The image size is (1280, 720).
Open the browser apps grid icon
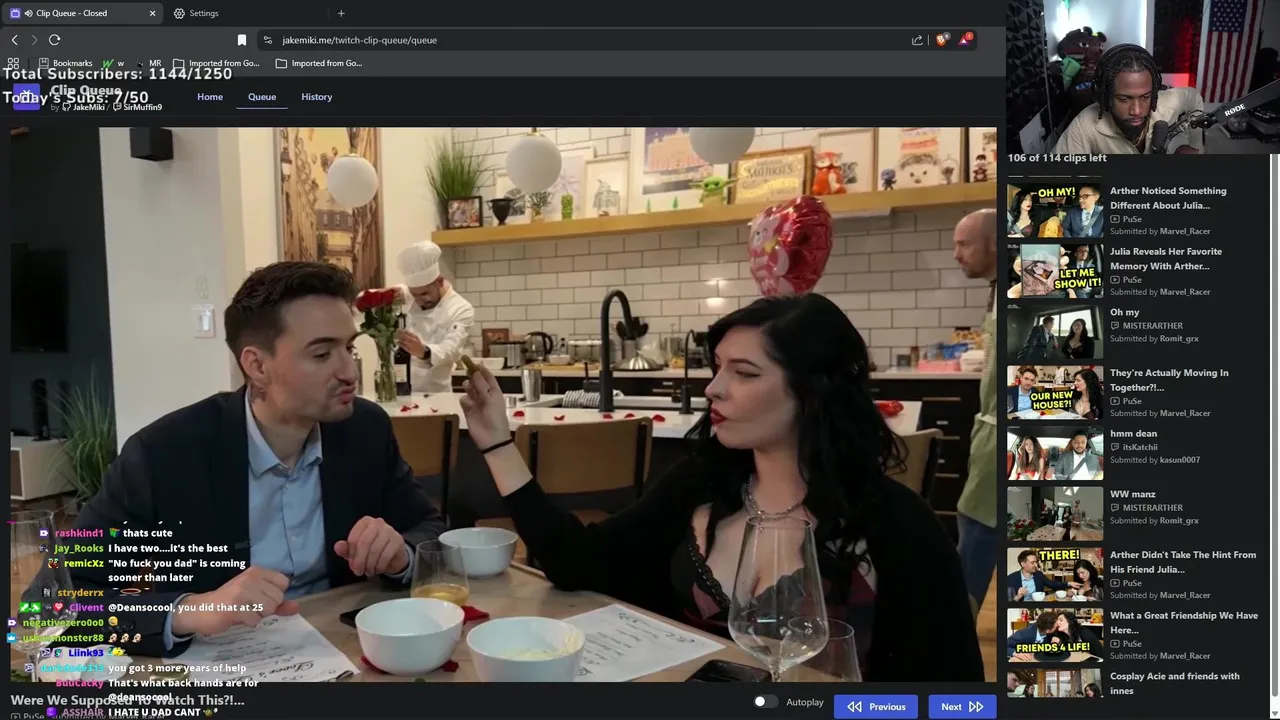[x=13, y=63]
